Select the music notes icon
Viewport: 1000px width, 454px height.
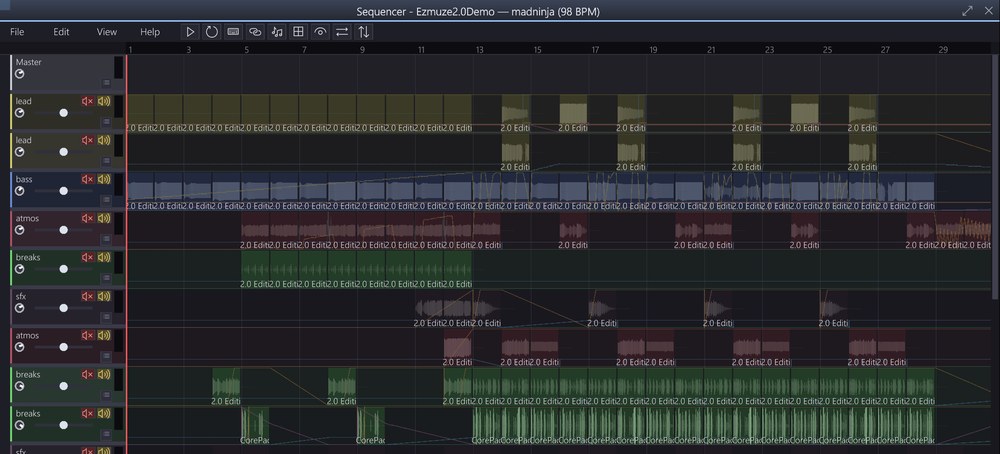coord(277,32)
